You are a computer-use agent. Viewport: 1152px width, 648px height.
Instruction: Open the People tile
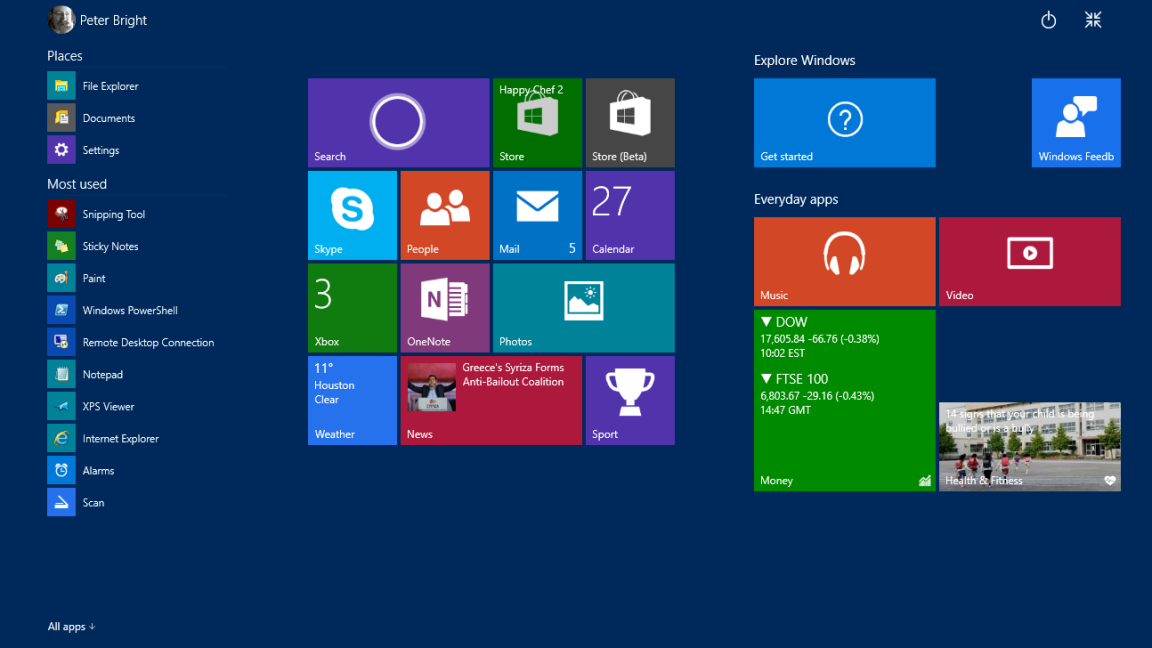click(444, 215)
